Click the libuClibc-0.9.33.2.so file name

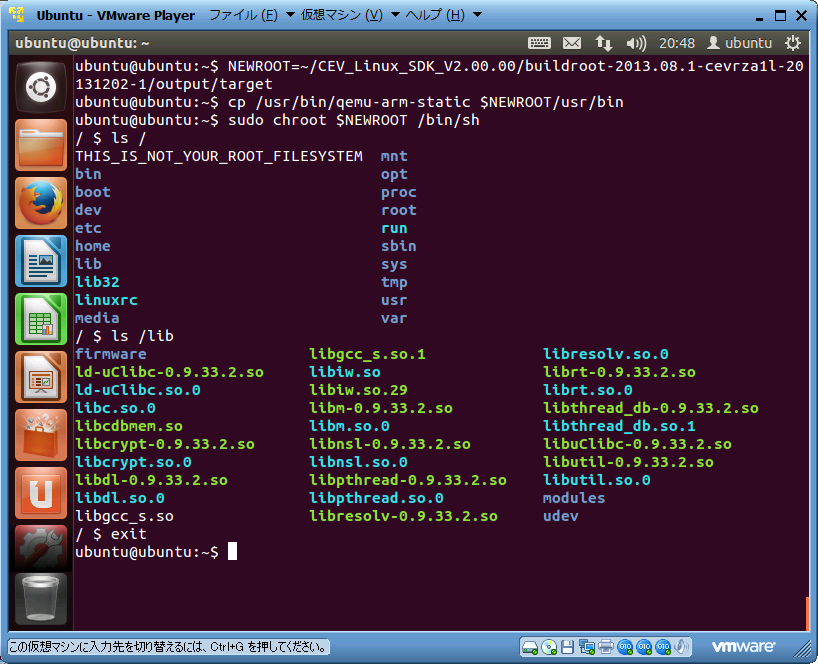tap(637, 444)
